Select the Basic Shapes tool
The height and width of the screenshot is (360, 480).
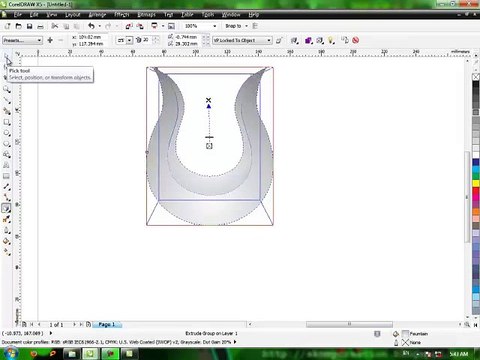(x=6, y=154)
